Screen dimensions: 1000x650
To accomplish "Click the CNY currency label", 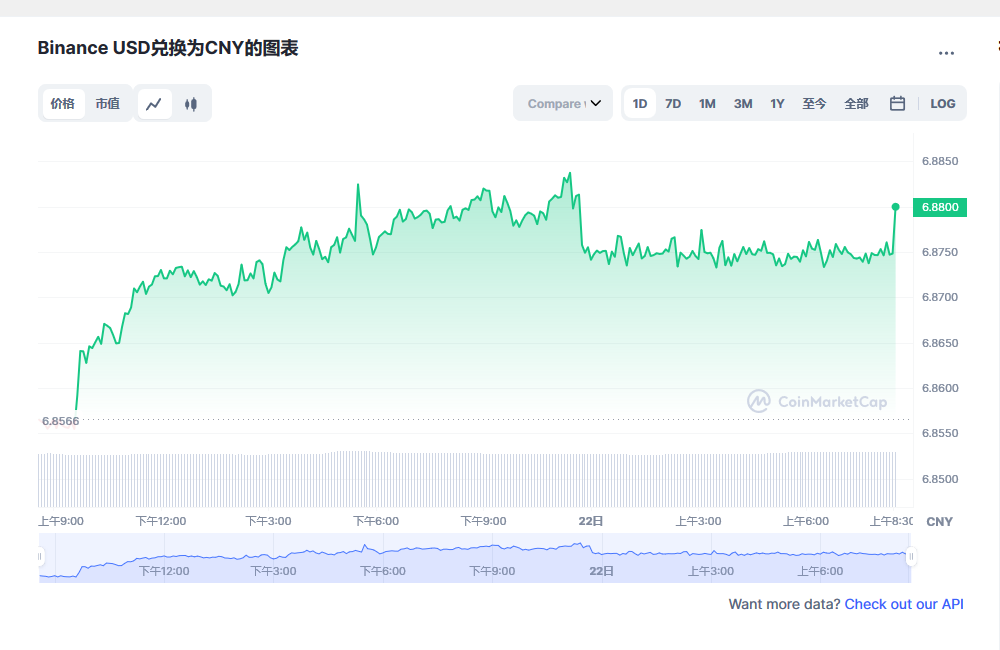I will pos(939,522).
